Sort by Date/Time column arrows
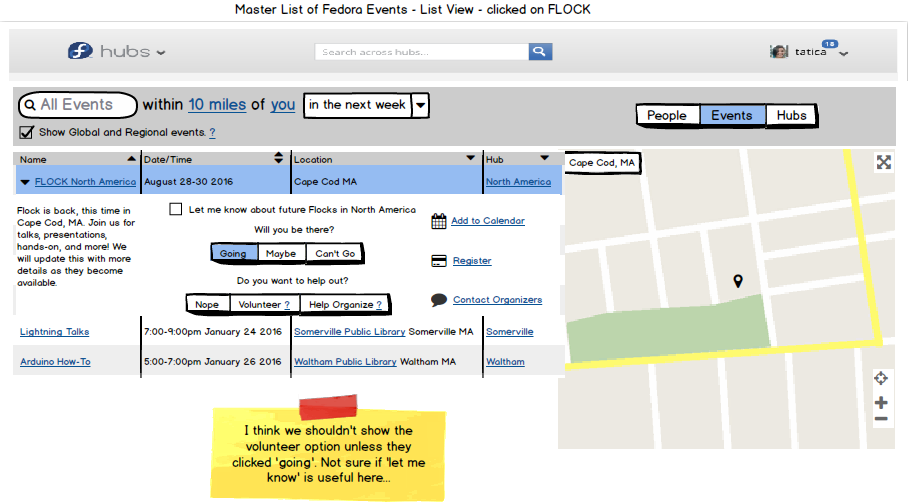908x502 pixels. point(279,157)
